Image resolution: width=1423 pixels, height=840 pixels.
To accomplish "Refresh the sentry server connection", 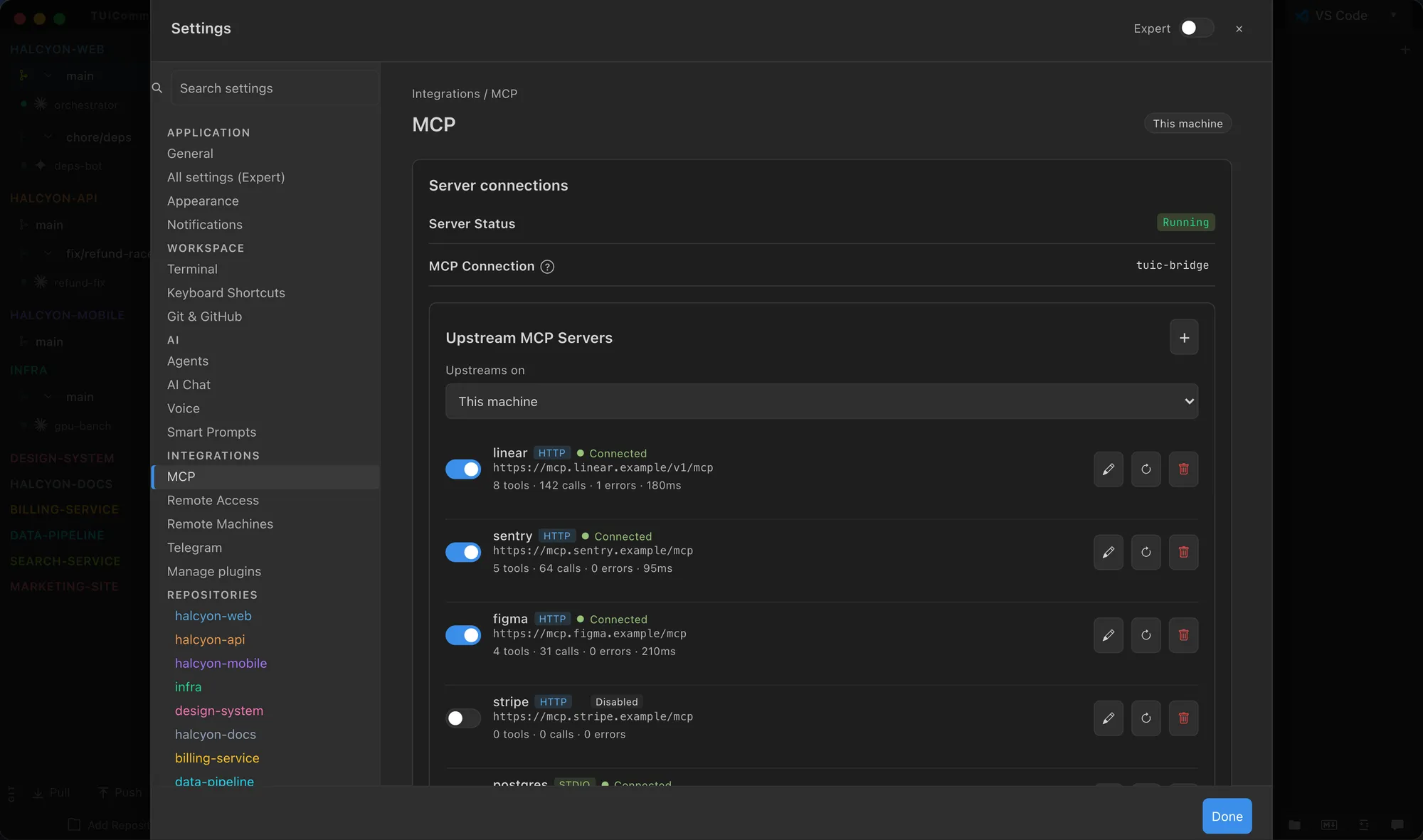I will (1146, 553).
